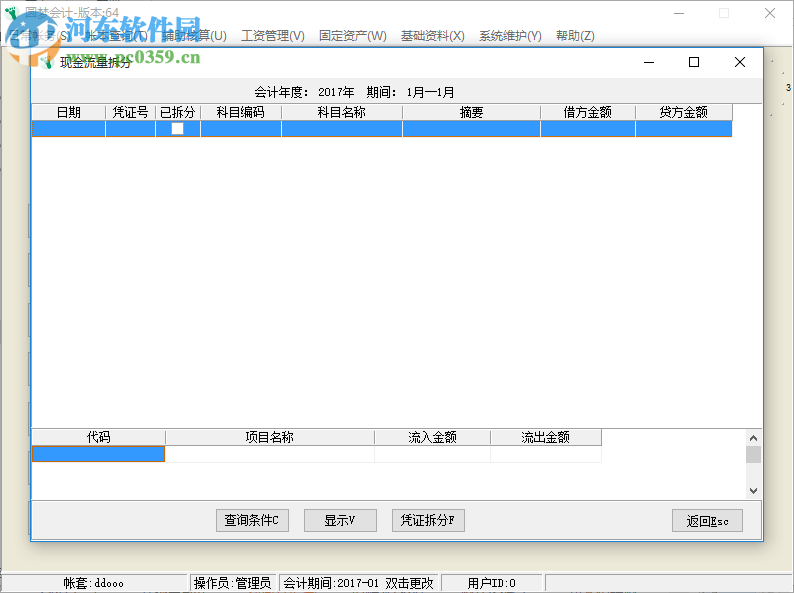794x593 pixels.
Task: Click the 帐套:ddooo status bar entry
Action: tap(94, 583)
